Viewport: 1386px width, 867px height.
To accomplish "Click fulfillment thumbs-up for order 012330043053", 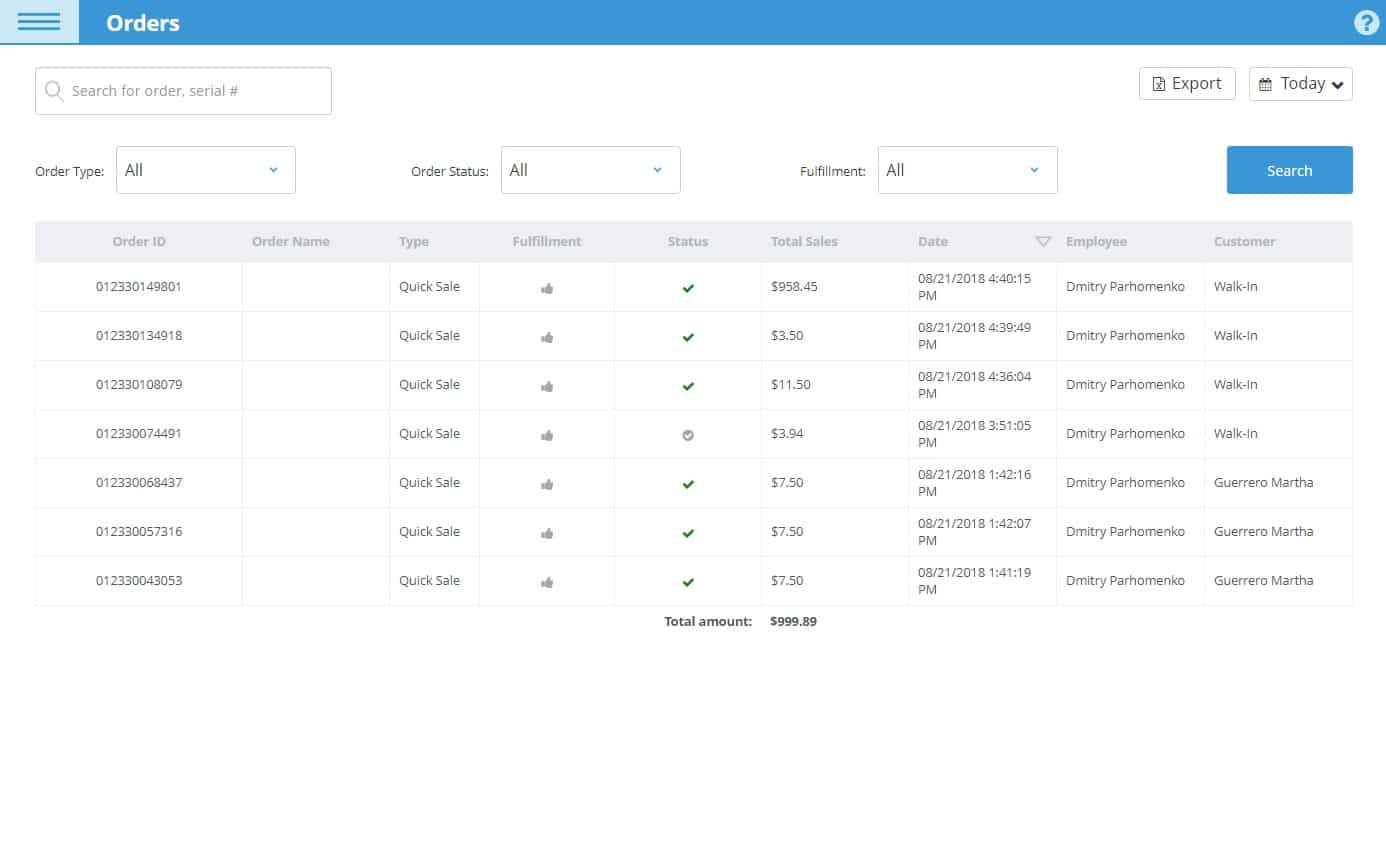I will 547,582.
